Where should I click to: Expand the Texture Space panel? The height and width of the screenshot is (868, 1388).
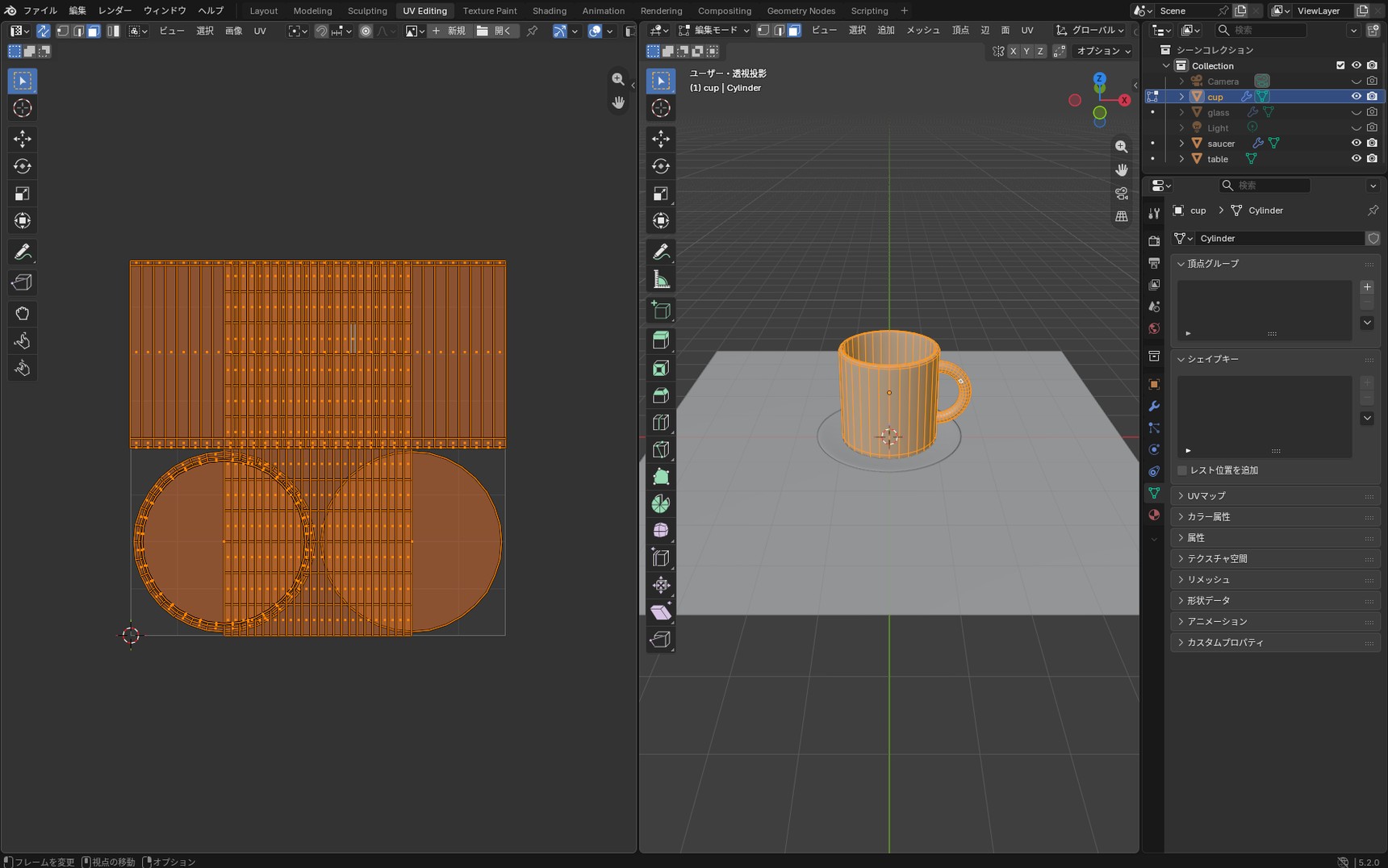point(1276,558)
